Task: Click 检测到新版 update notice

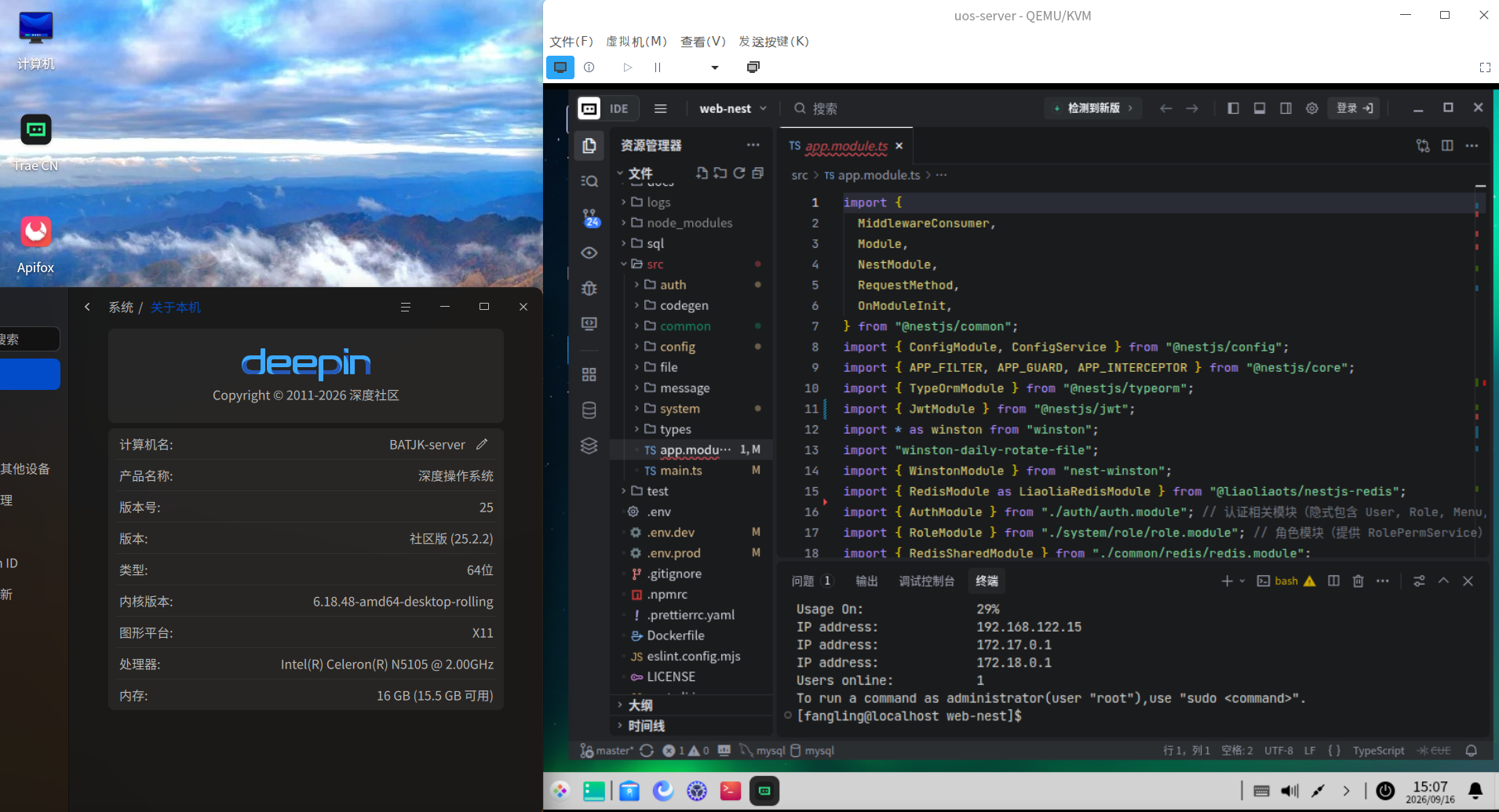Action: click(1093, 108)
